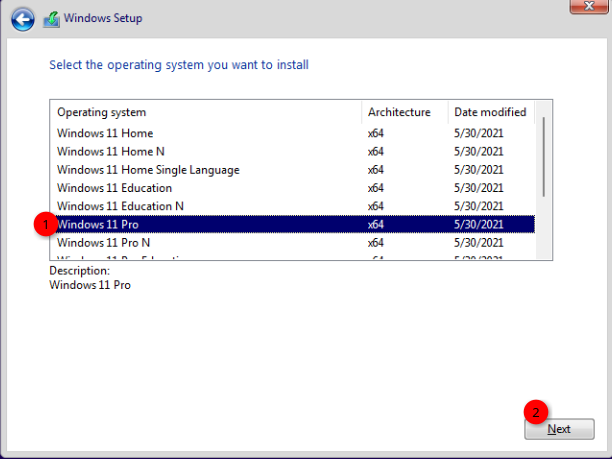Select Windows 11 Home edition
This screenshot has height=459, width=612.
[105, 133]
